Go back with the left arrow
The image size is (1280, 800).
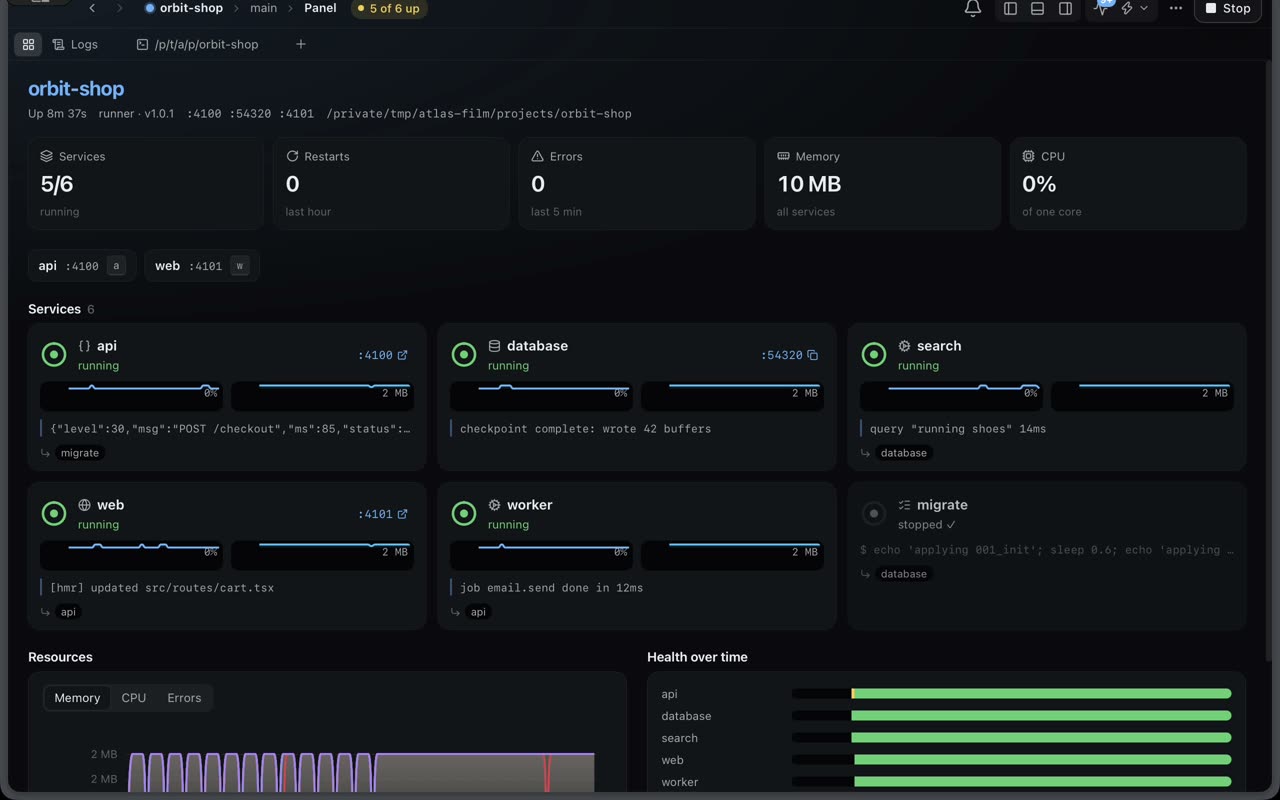coord(92,8)
